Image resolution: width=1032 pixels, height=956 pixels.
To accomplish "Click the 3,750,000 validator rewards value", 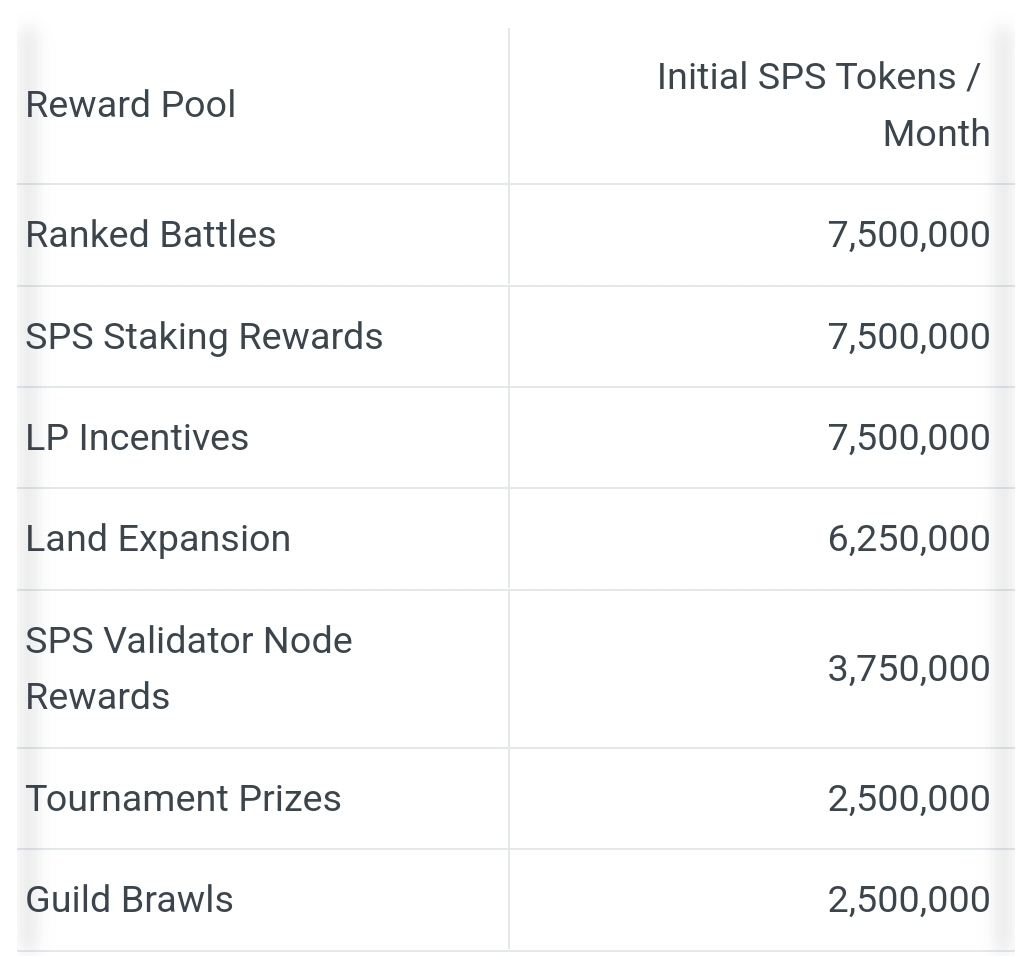I will (x=909, y=669).
